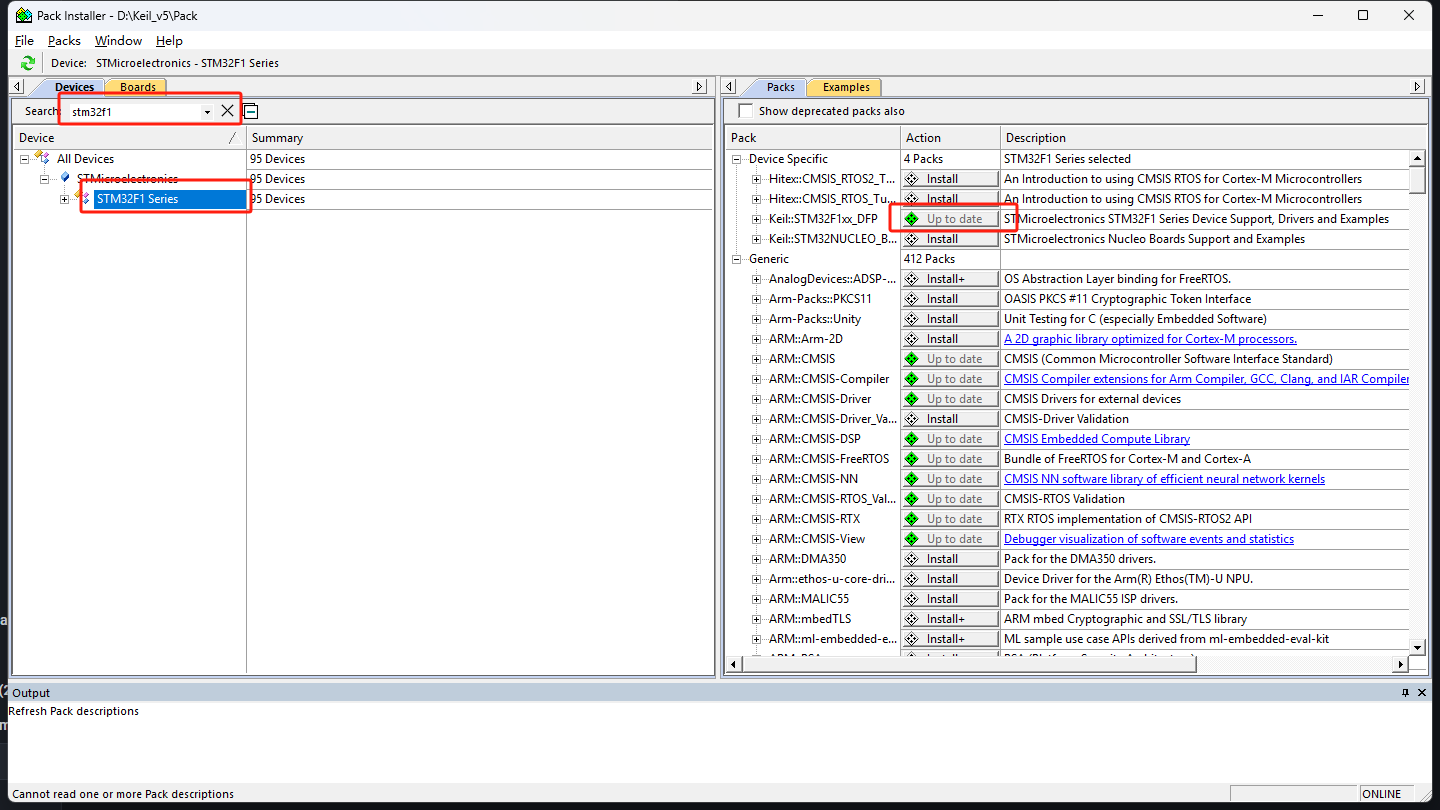Click into the stm32f1 search field
This screenshot has width=1440, height=810.
click(133, 112)
